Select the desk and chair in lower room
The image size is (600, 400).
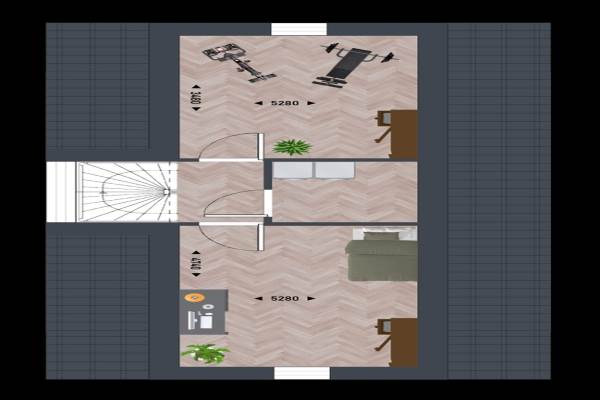click(398, 341)
